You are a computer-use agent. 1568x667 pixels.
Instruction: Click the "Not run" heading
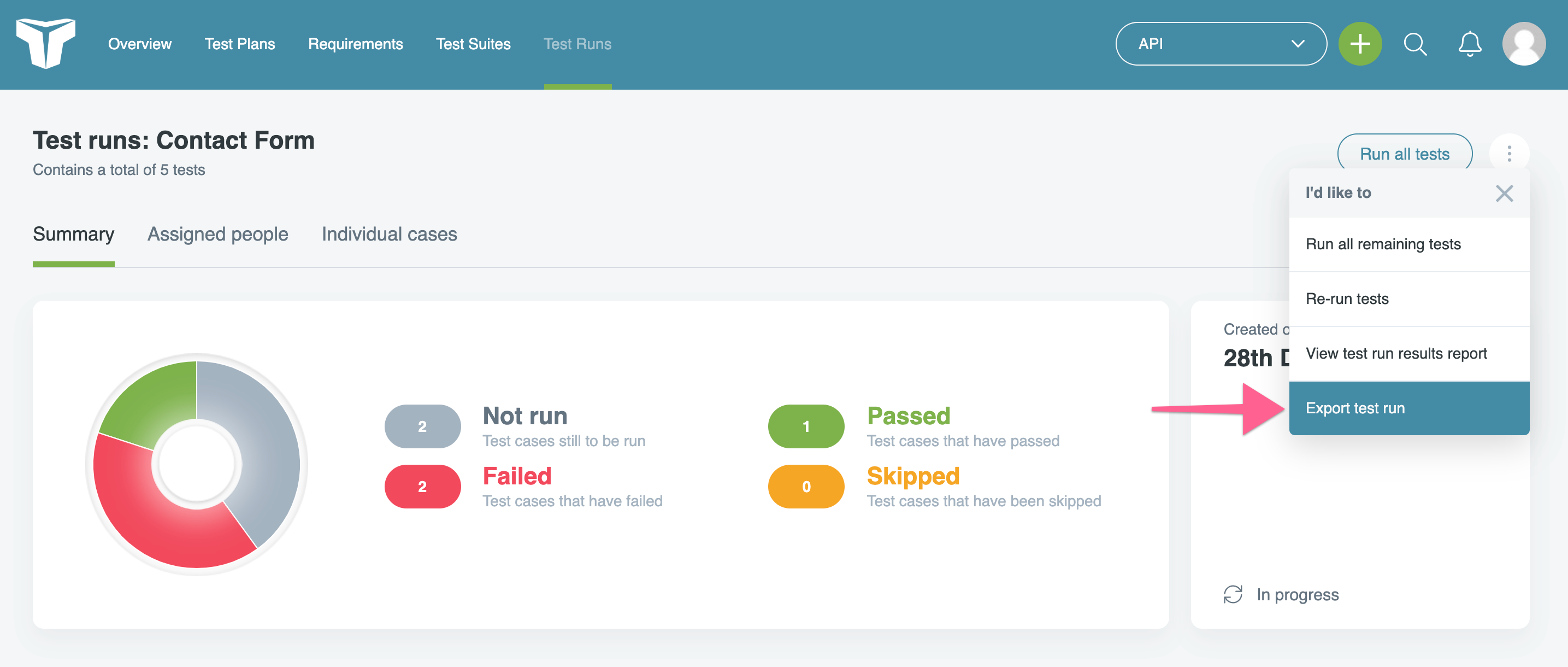coord(524,416)
